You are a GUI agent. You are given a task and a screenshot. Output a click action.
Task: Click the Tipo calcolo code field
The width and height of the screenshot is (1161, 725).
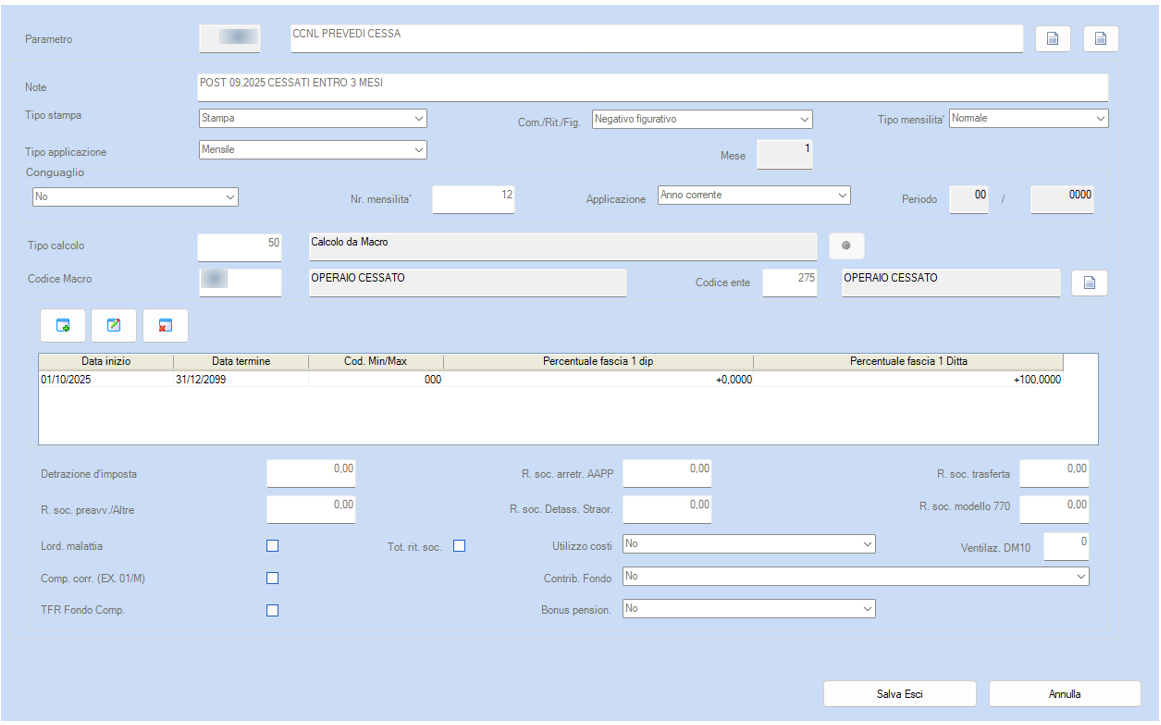(239, 247)
